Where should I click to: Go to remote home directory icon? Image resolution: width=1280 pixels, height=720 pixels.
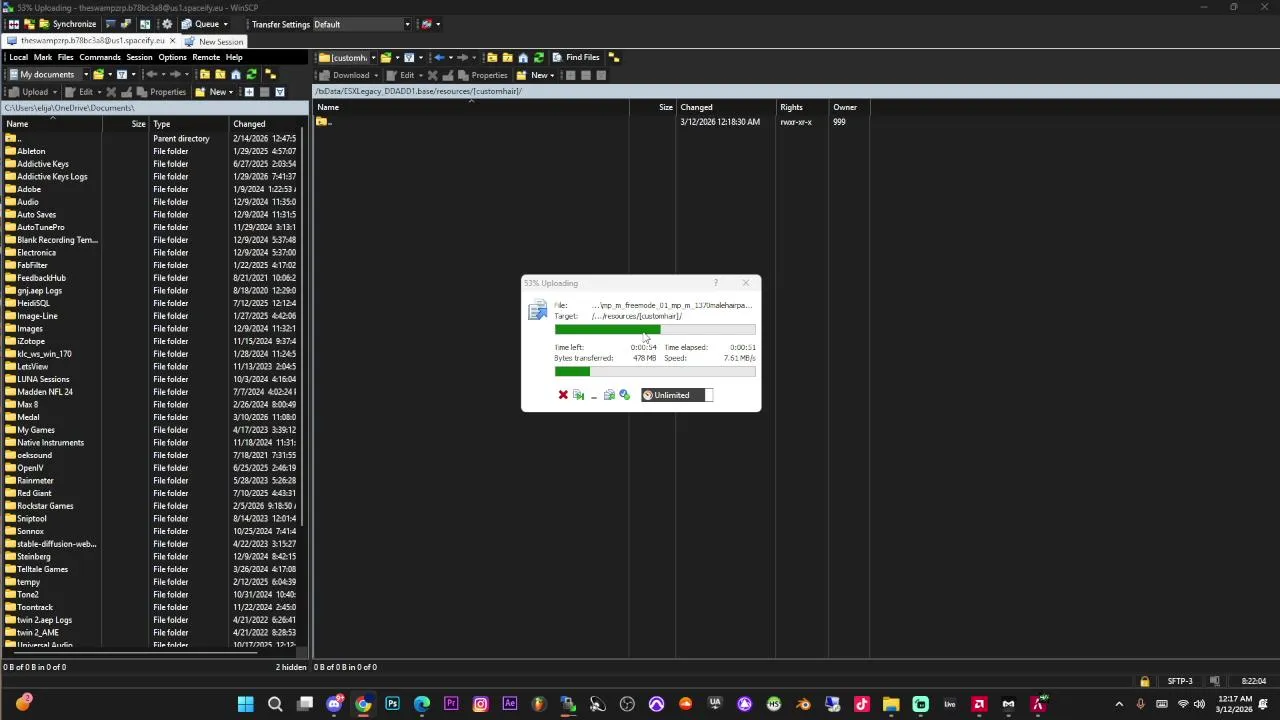tap(522, 57)
